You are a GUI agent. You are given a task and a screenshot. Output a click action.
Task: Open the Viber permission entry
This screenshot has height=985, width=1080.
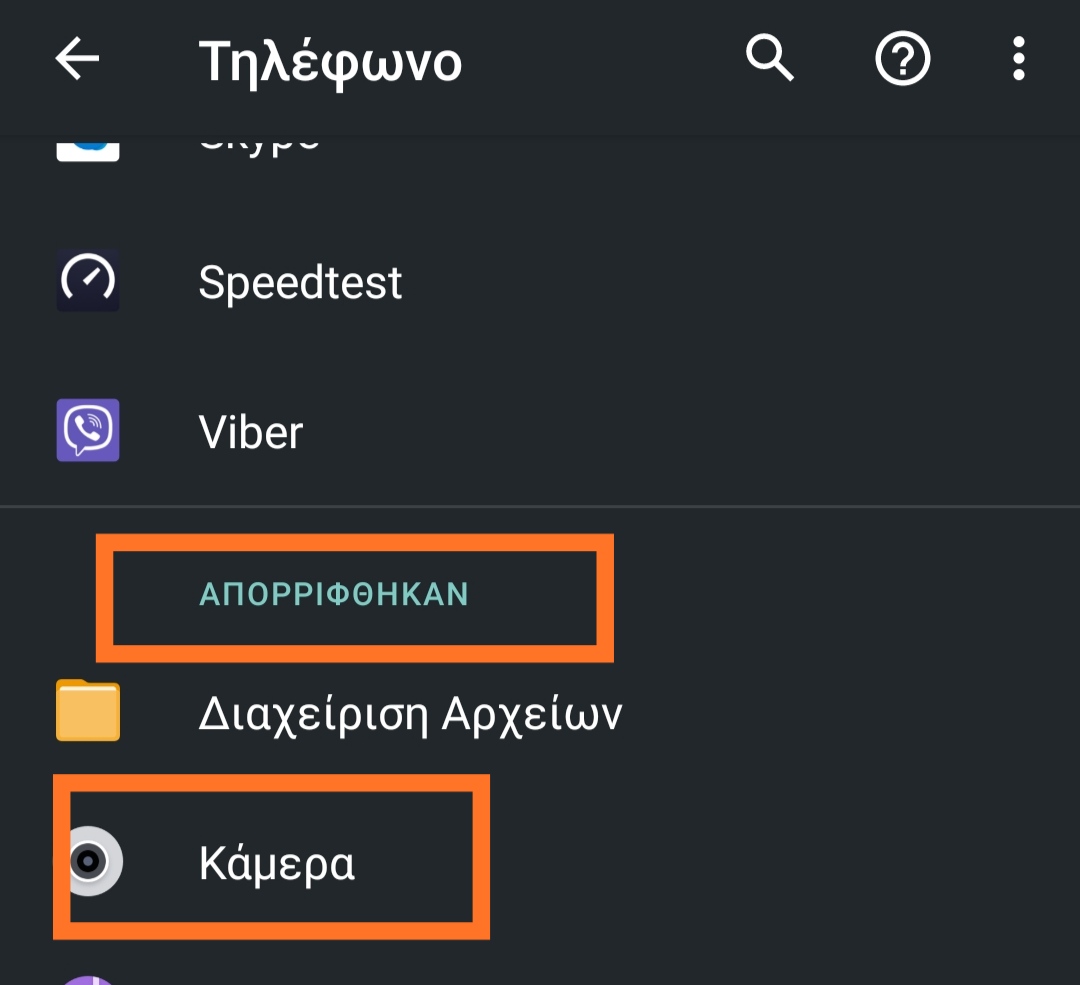(251, 433)
